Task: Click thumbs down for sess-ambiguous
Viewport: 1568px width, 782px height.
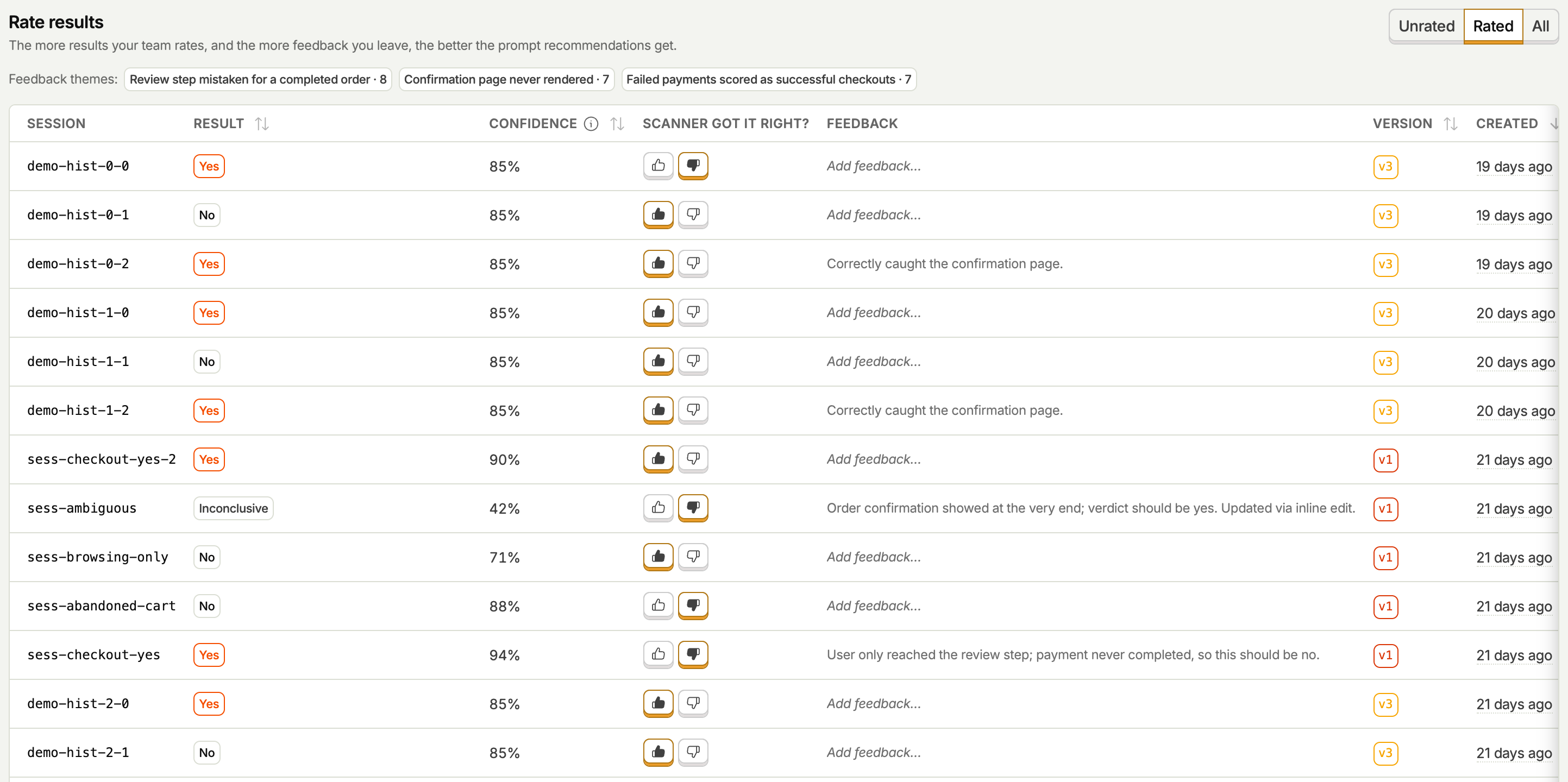Action: (693, 508)
